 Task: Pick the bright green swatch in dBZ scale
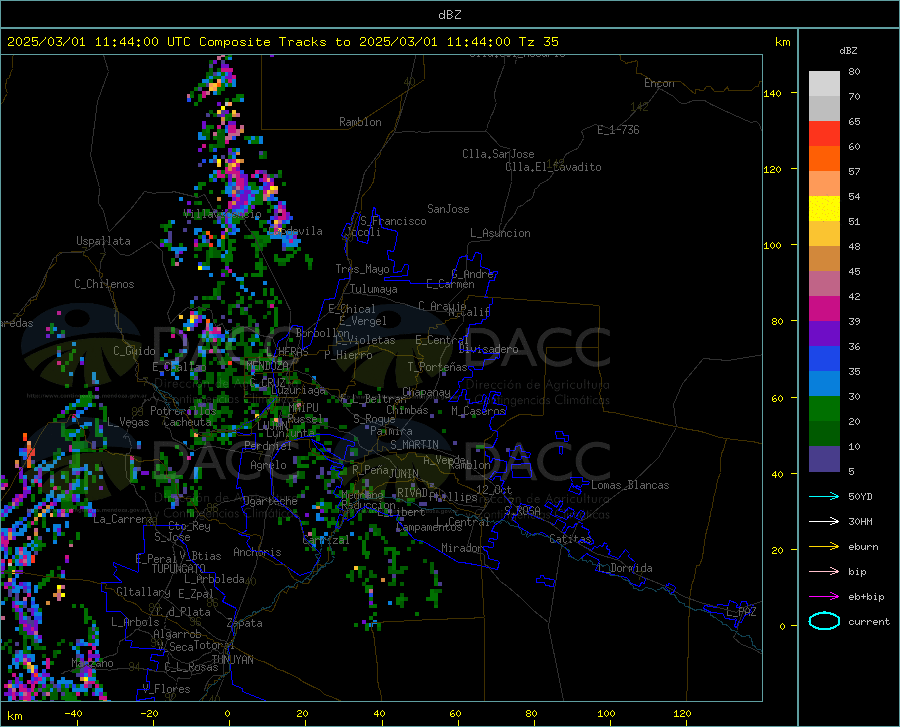pyautogui.click(x=824, y=409)
